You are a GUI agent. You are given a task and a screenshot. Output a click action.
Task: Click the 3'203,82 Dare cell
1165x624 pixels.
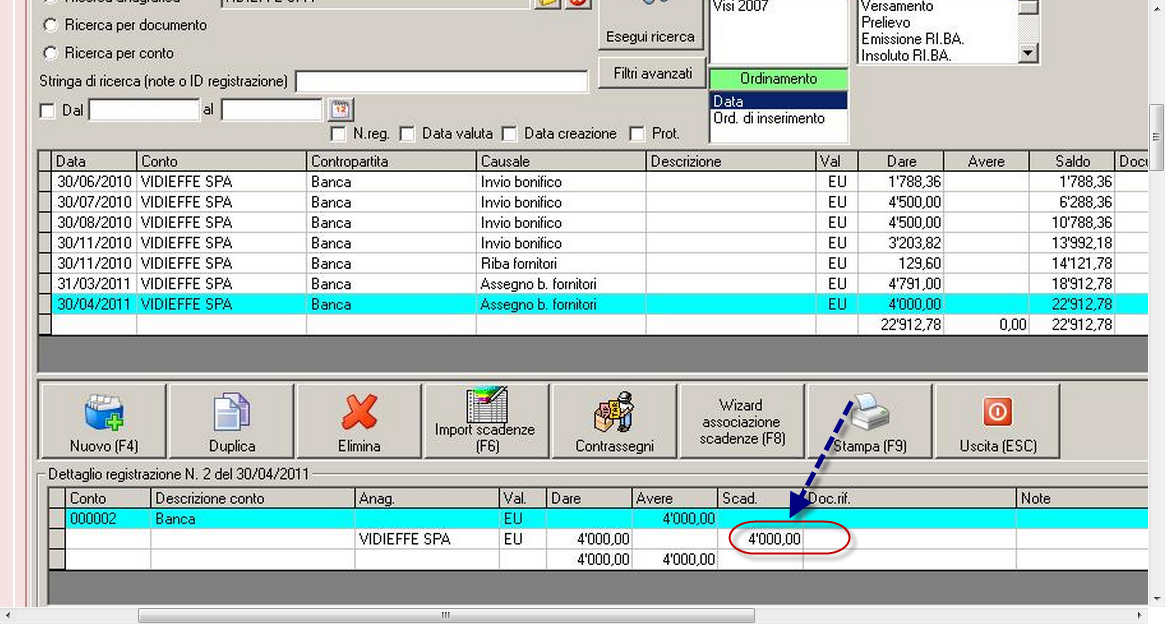point(900,243)
